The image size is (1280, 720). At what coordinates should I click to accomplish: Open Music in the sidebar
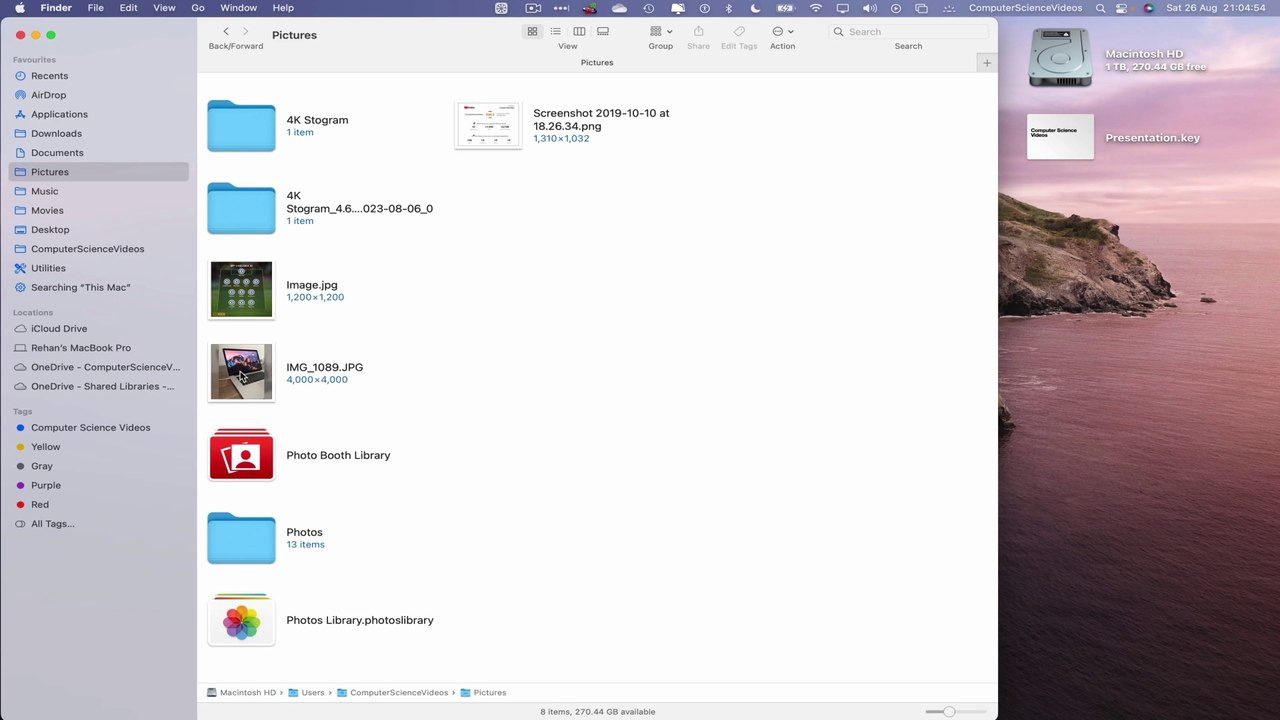(x=98, y=191)
